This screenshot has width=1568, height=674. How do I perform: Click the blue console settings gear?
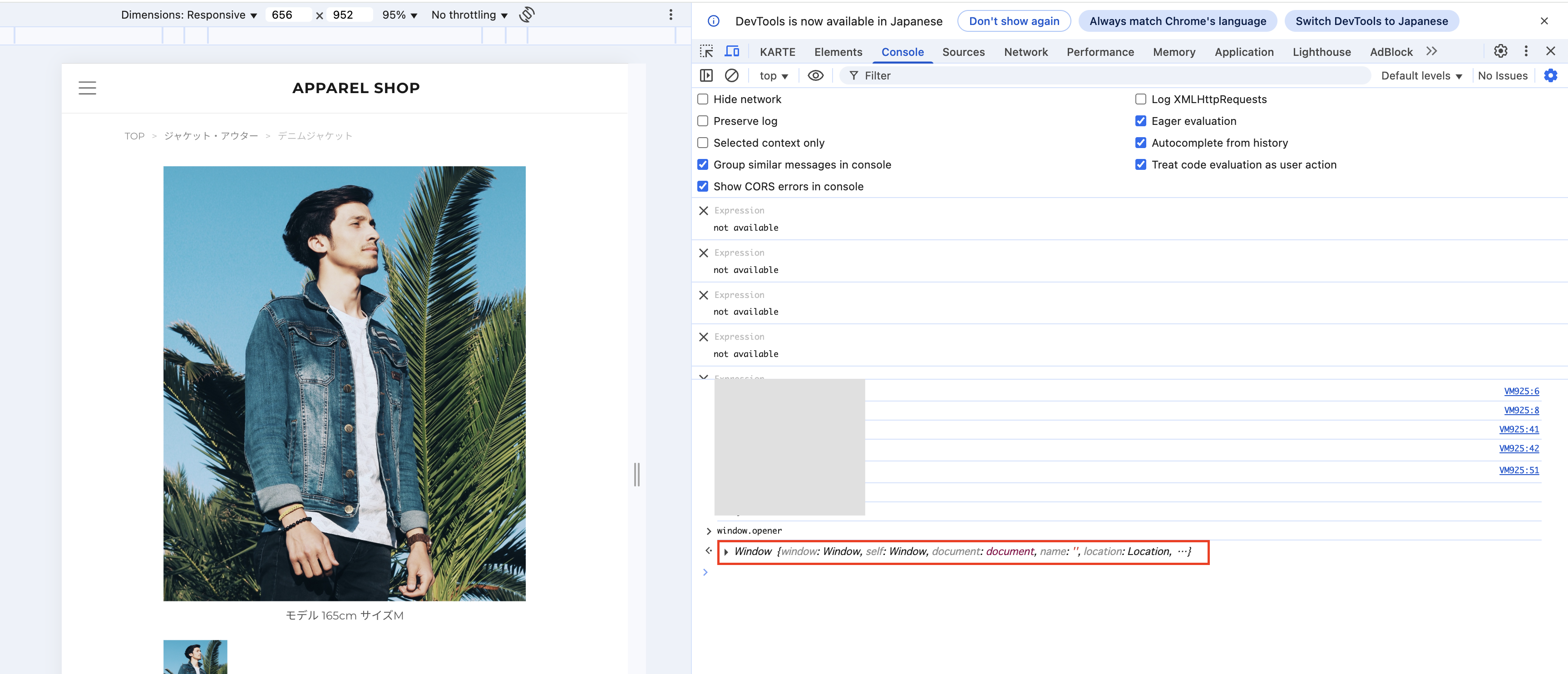pos(1550,75)
